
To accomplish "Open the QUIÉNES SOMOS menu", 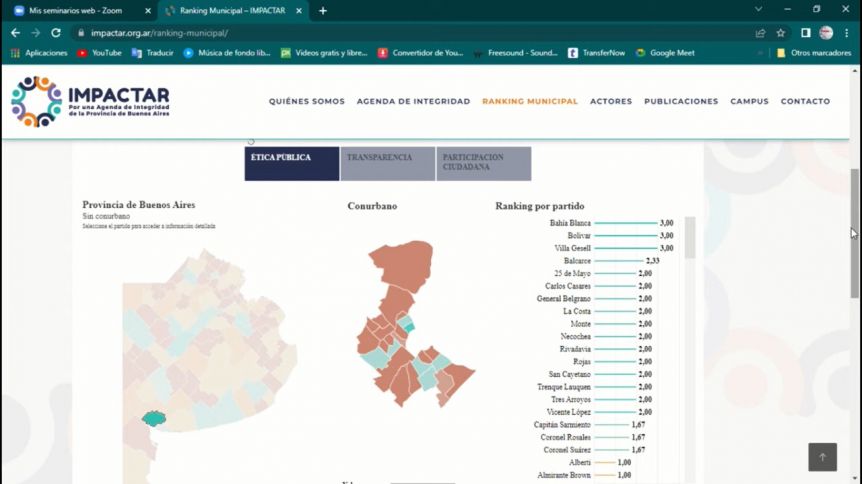I will pos(307,101).
